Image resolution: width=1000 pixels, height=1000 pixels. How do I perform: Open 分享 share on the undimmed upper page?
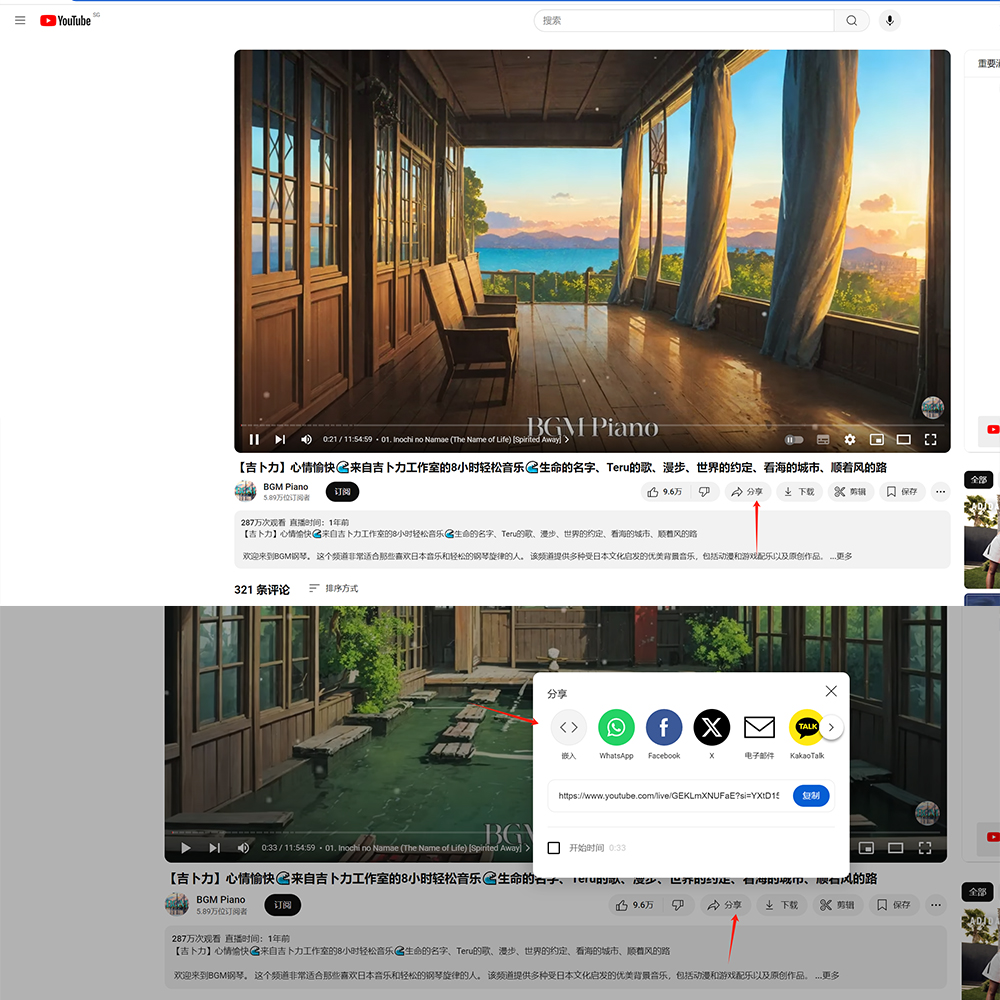tap(747, 492)
